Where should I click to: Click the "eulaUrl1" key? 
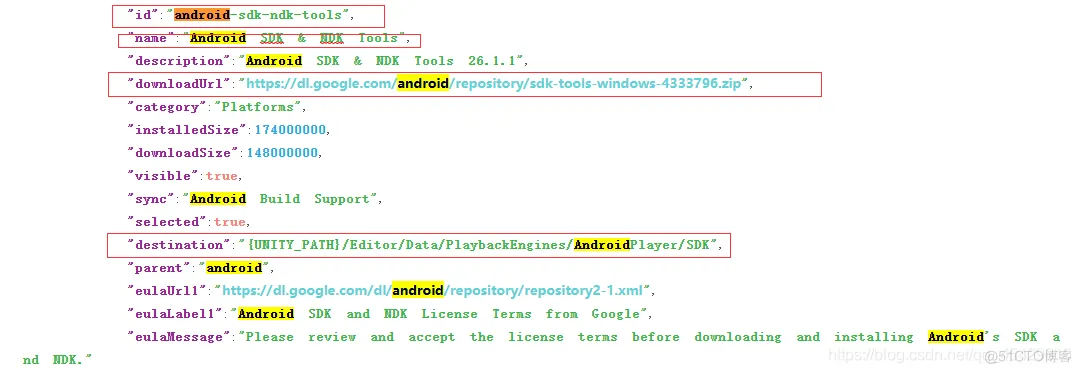168,290
